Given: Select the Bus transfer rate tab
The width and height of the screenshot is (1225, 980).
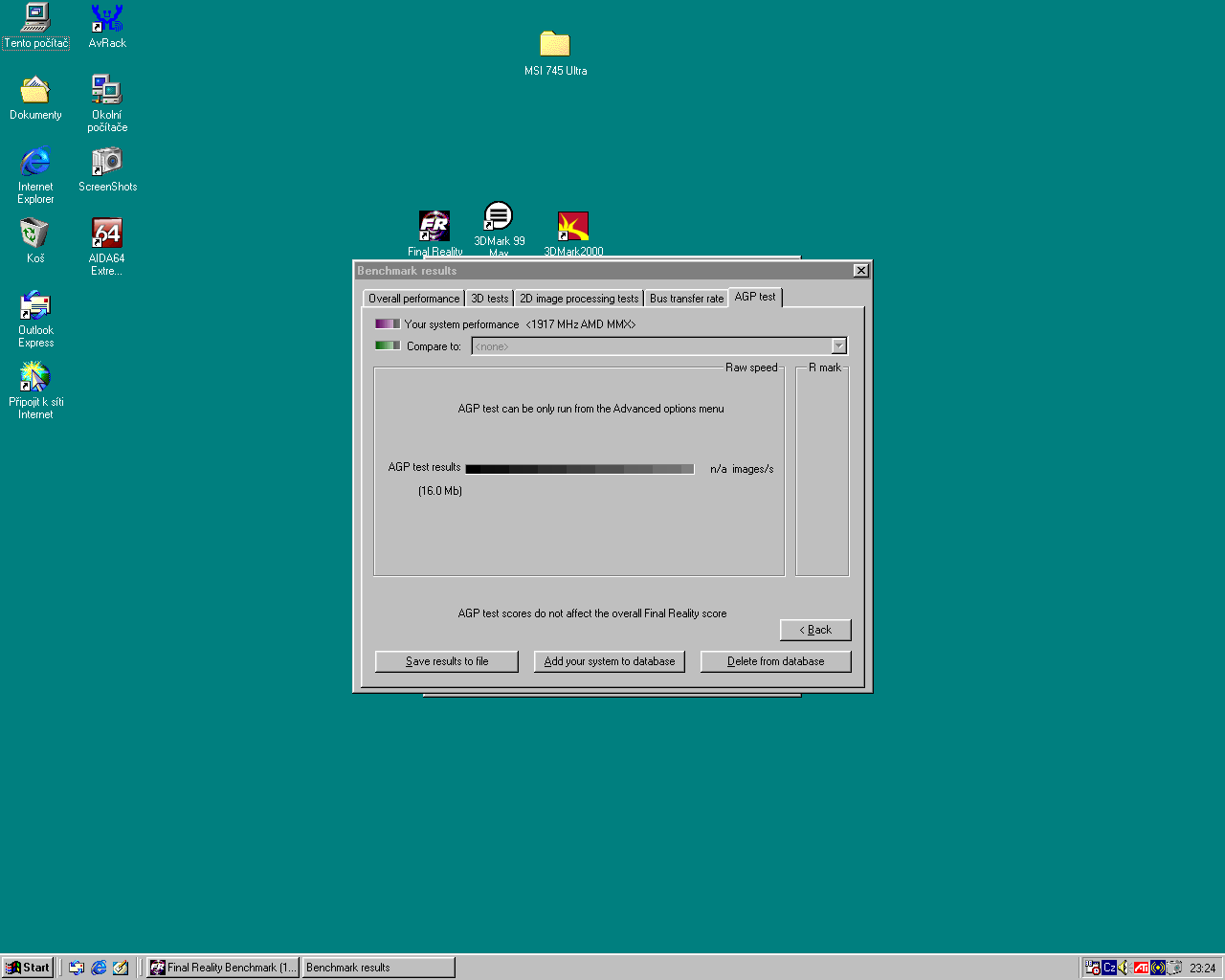Looking at the screenshot, I should coord(686,299).
